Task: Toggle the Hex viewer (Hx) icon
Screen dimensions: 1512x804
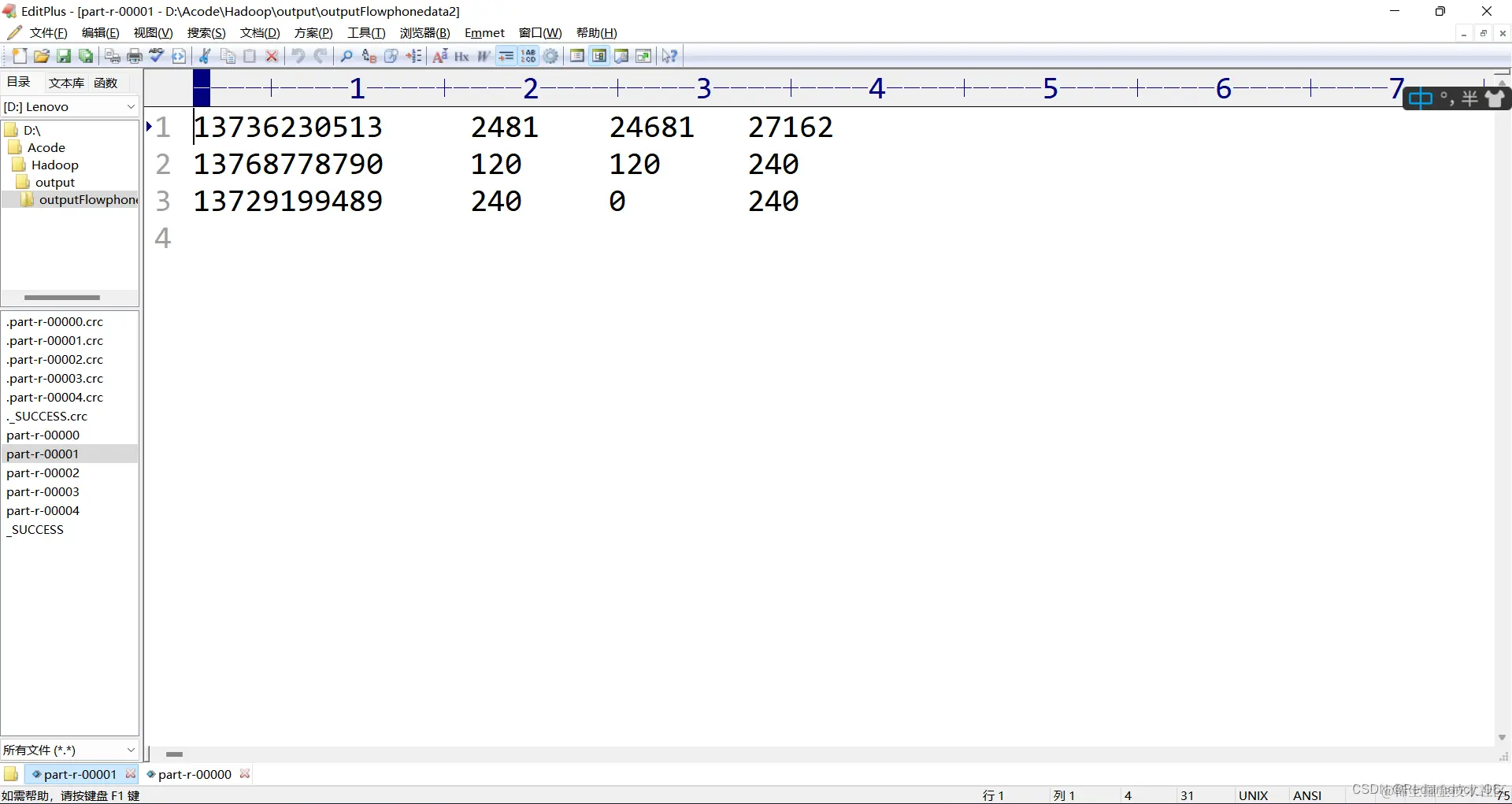Action: point(462,56)
